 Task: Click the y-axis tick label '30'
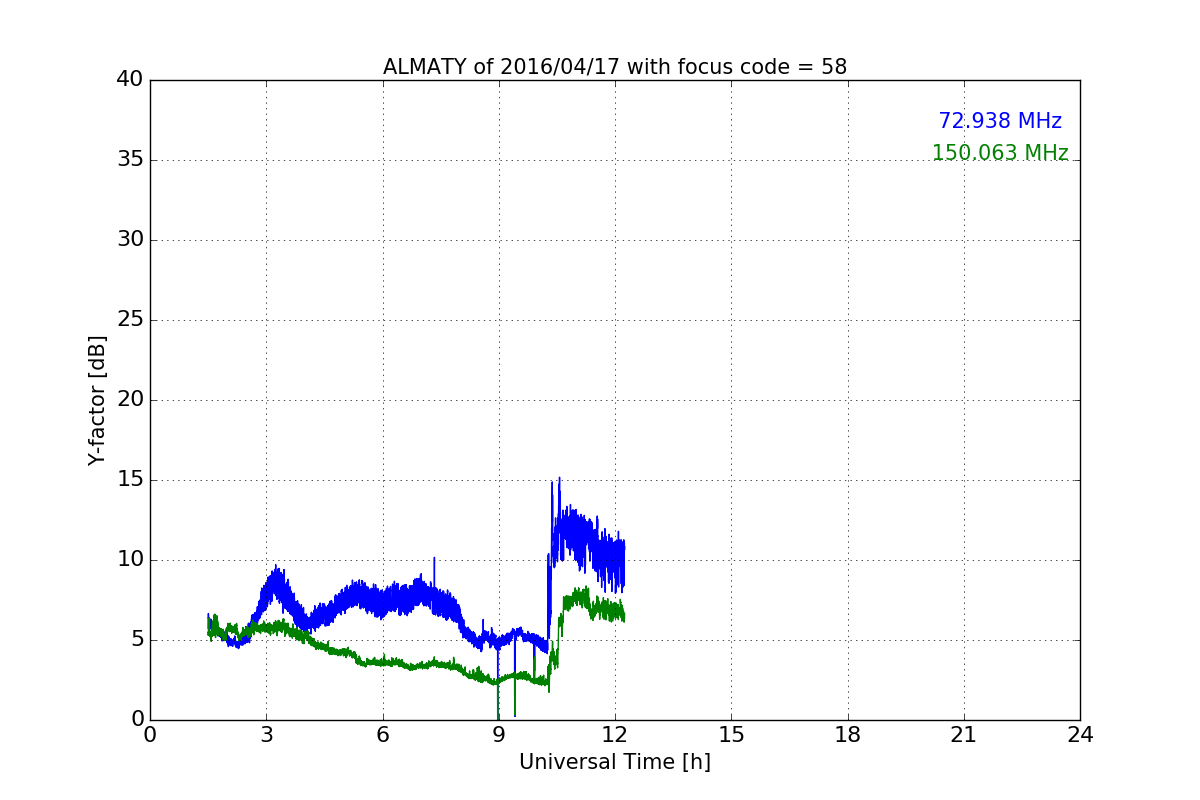click(x=129, y=240)
